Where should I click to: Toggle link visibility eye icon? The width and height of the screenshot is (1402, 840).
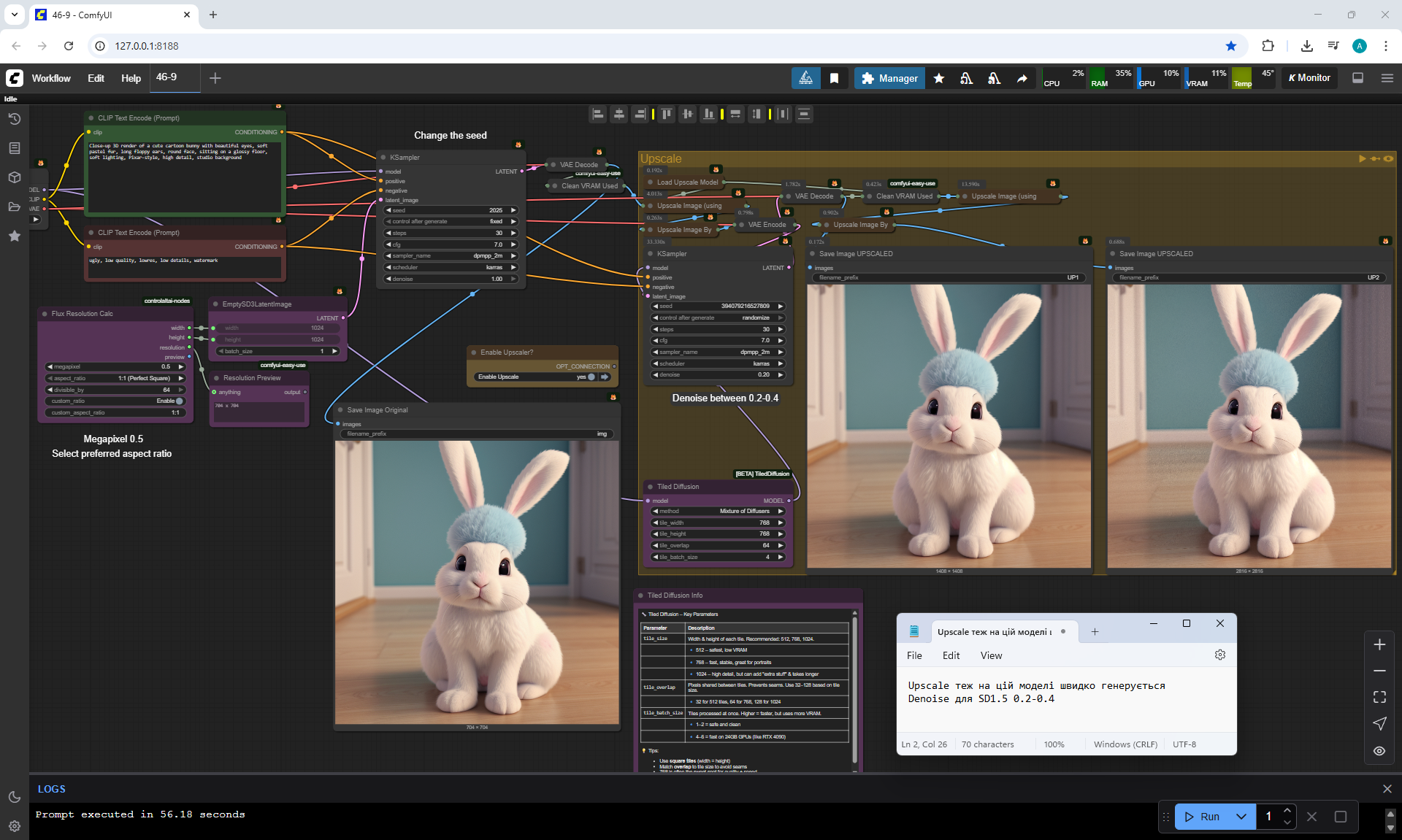1379,751
